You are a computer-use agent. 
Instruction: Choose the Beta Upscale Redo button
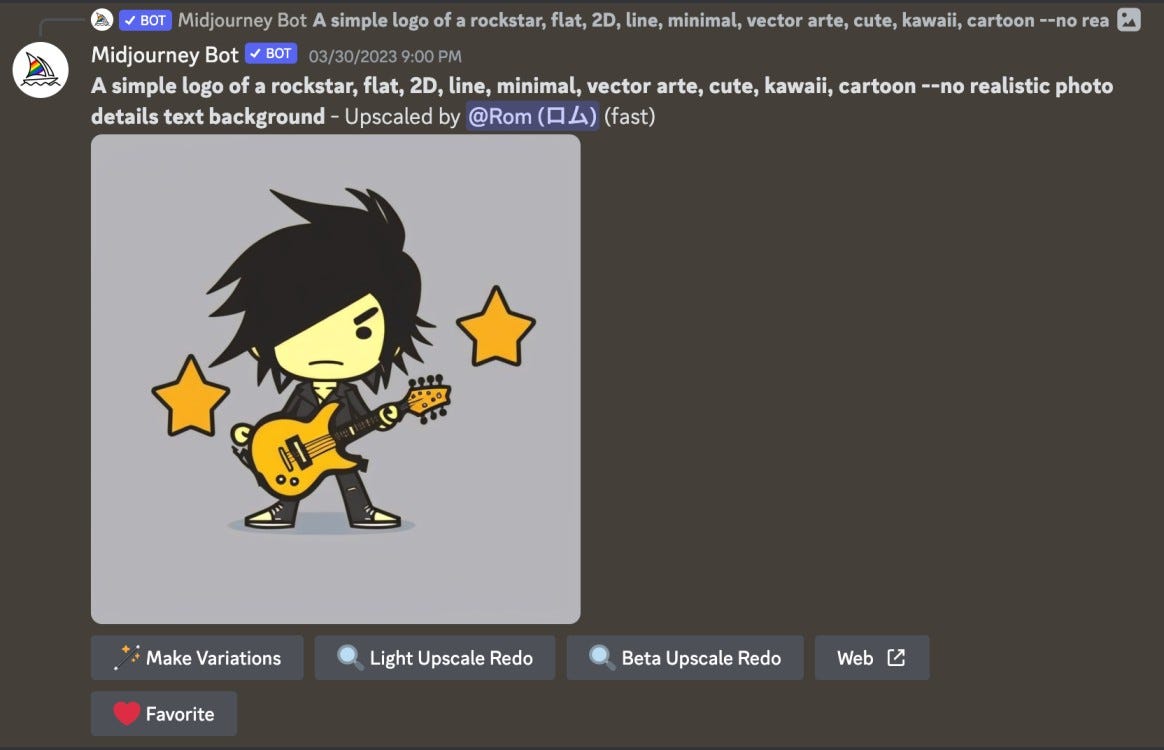tap(685, 658)
